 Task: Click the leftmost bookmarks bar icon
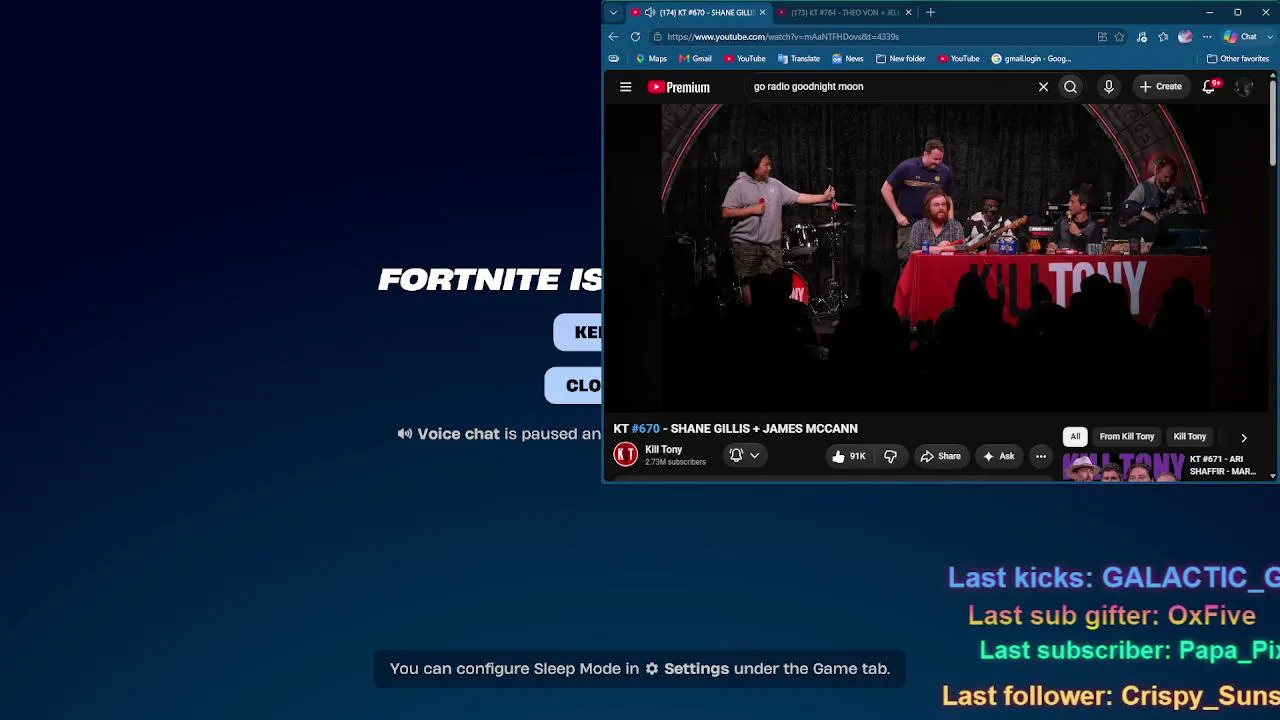(x=614, y=59)
